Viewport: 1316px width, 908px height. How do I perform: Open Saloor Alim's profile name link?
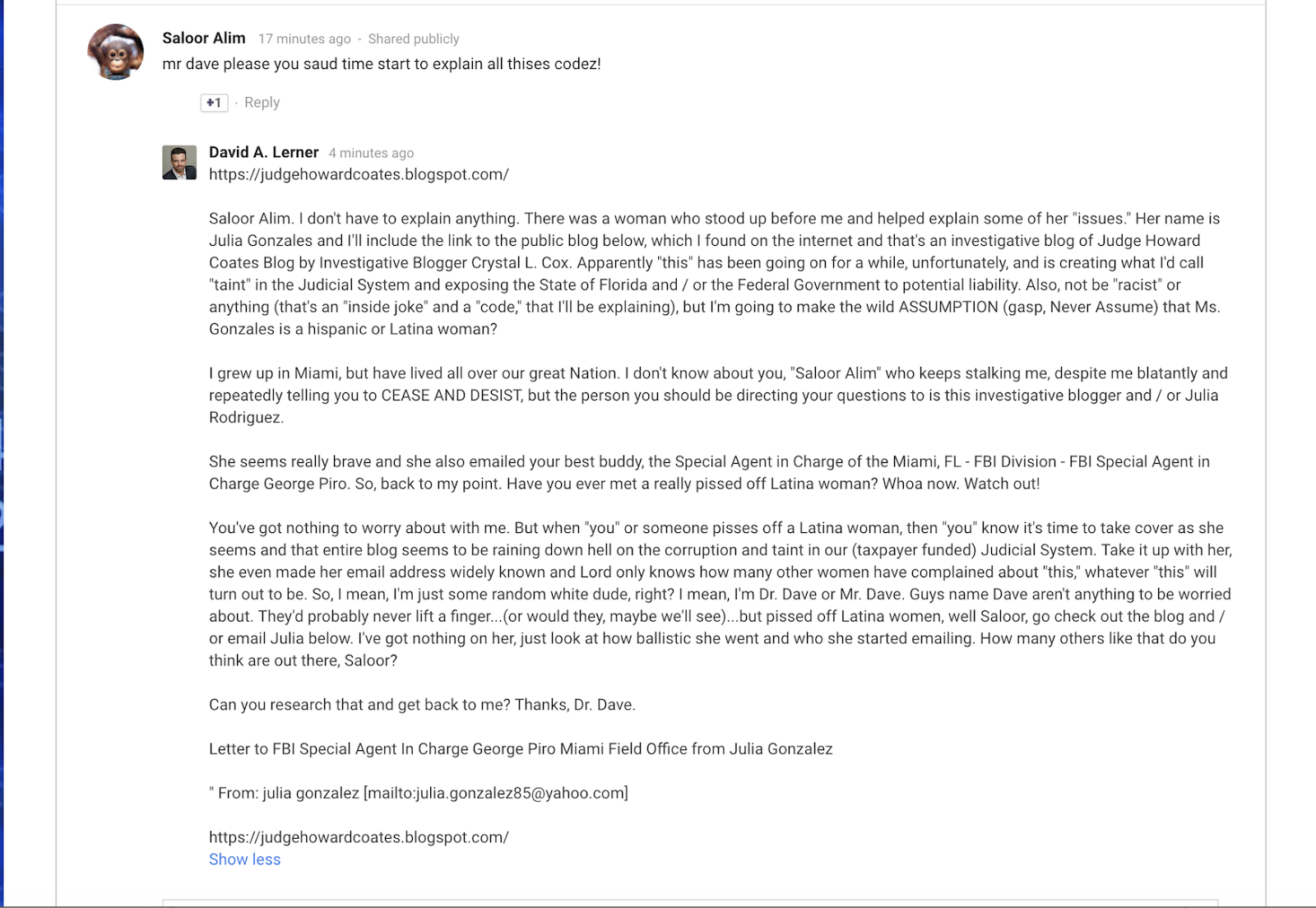(204, 38)
